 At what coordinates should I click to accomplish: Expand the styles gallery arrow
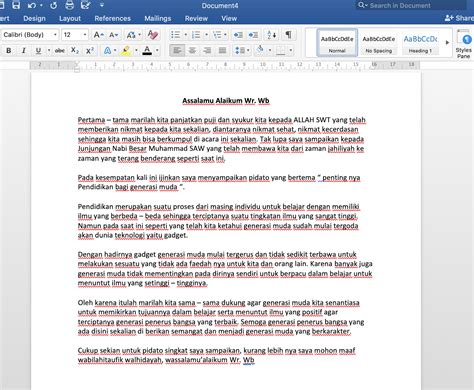coord(447,43)
